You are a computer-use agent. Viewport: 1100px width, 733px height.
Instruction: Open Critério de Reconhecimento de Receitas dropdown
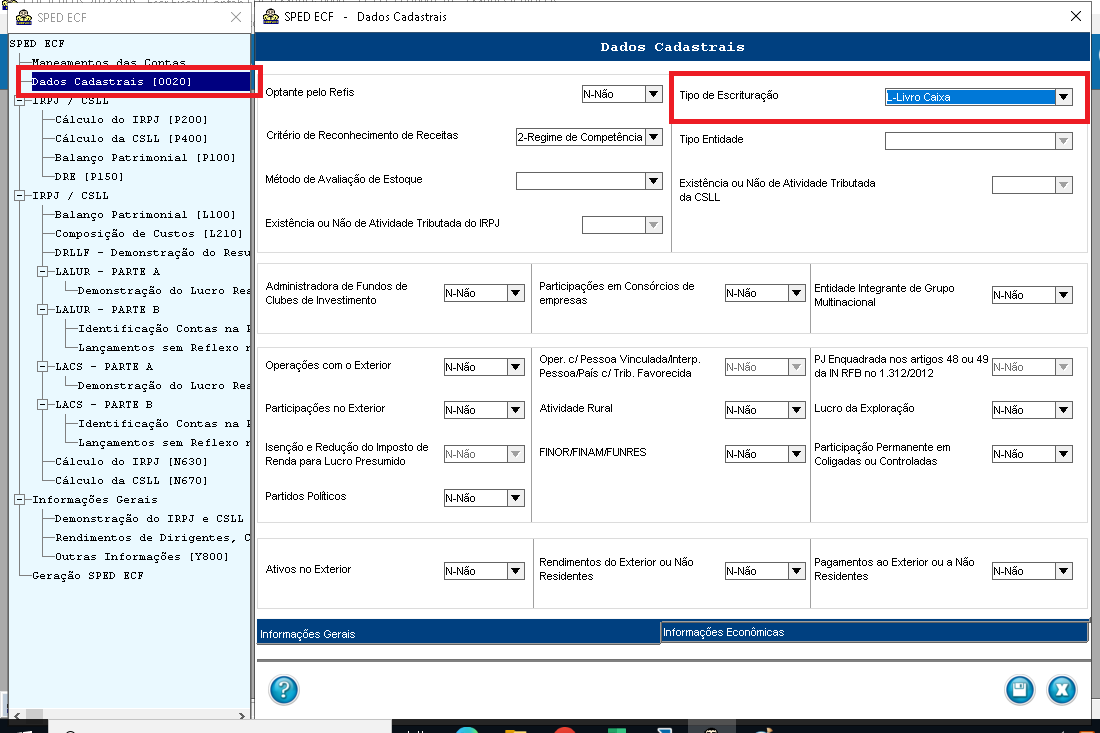coord(654,137)
